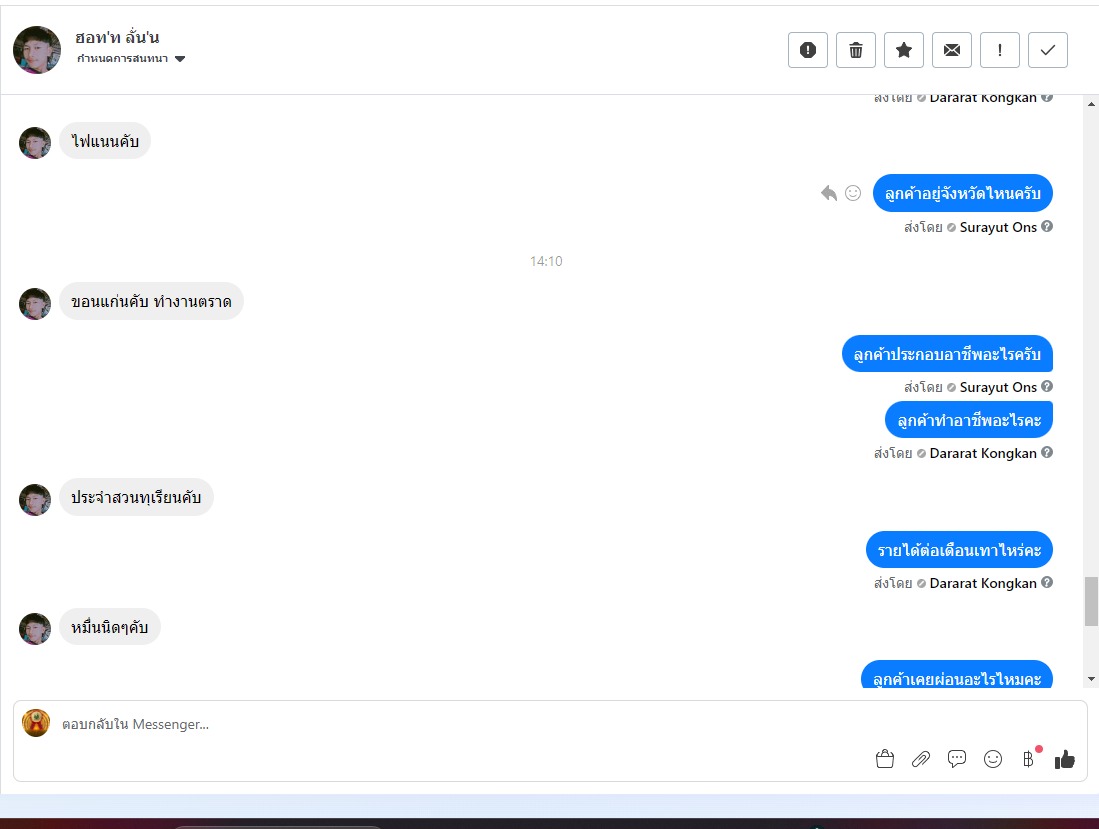The width and height of the screenshot is (1099, 829).
Task: Mark conversation as done with checkmark
Action: pos(1048,50)
